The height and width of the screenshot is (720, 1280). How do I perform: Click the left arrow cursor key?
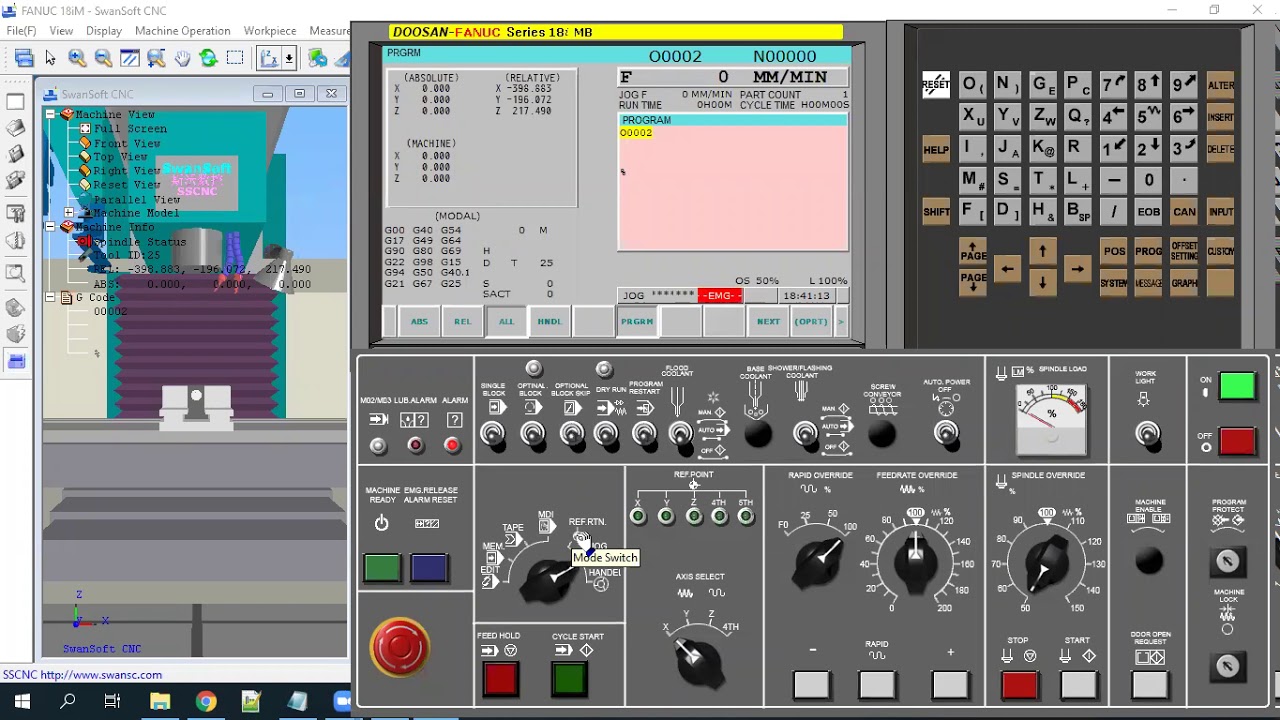[1007, 269]
